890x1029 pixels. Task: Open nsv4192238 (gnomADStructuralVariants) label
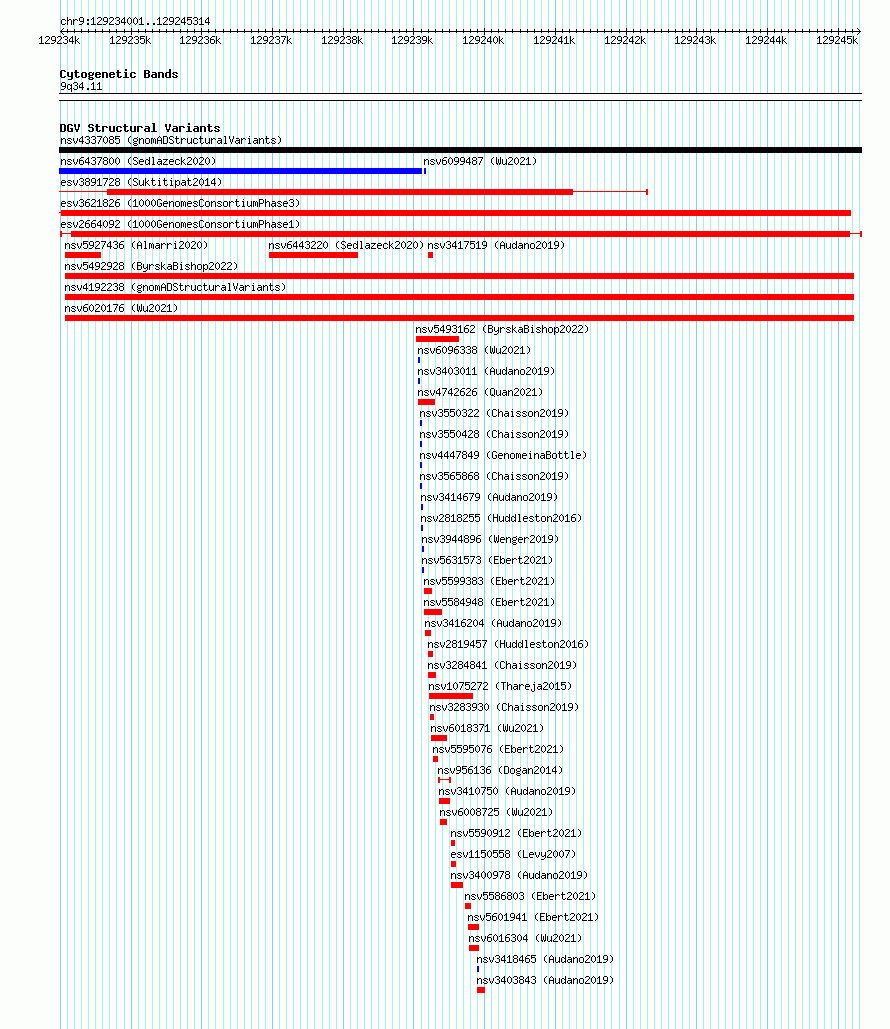(175, 287)
